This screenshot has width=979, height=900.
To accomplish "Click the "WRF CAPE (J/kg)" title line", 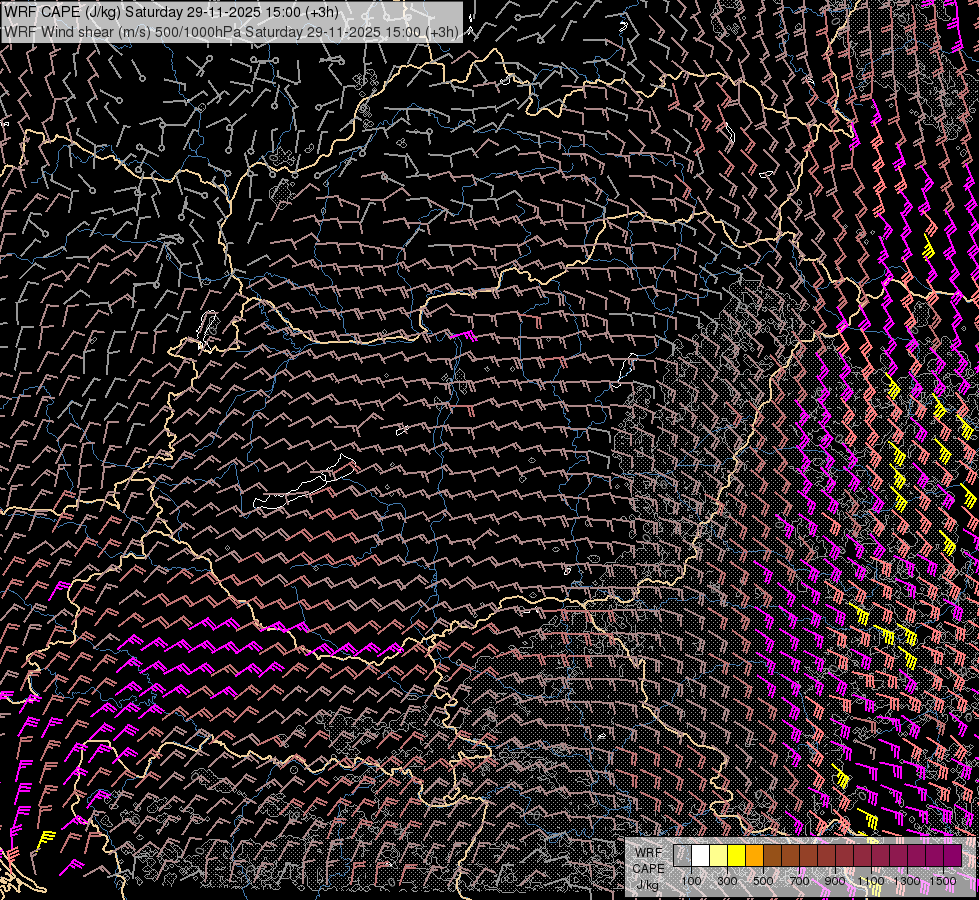I will [171, 12].
